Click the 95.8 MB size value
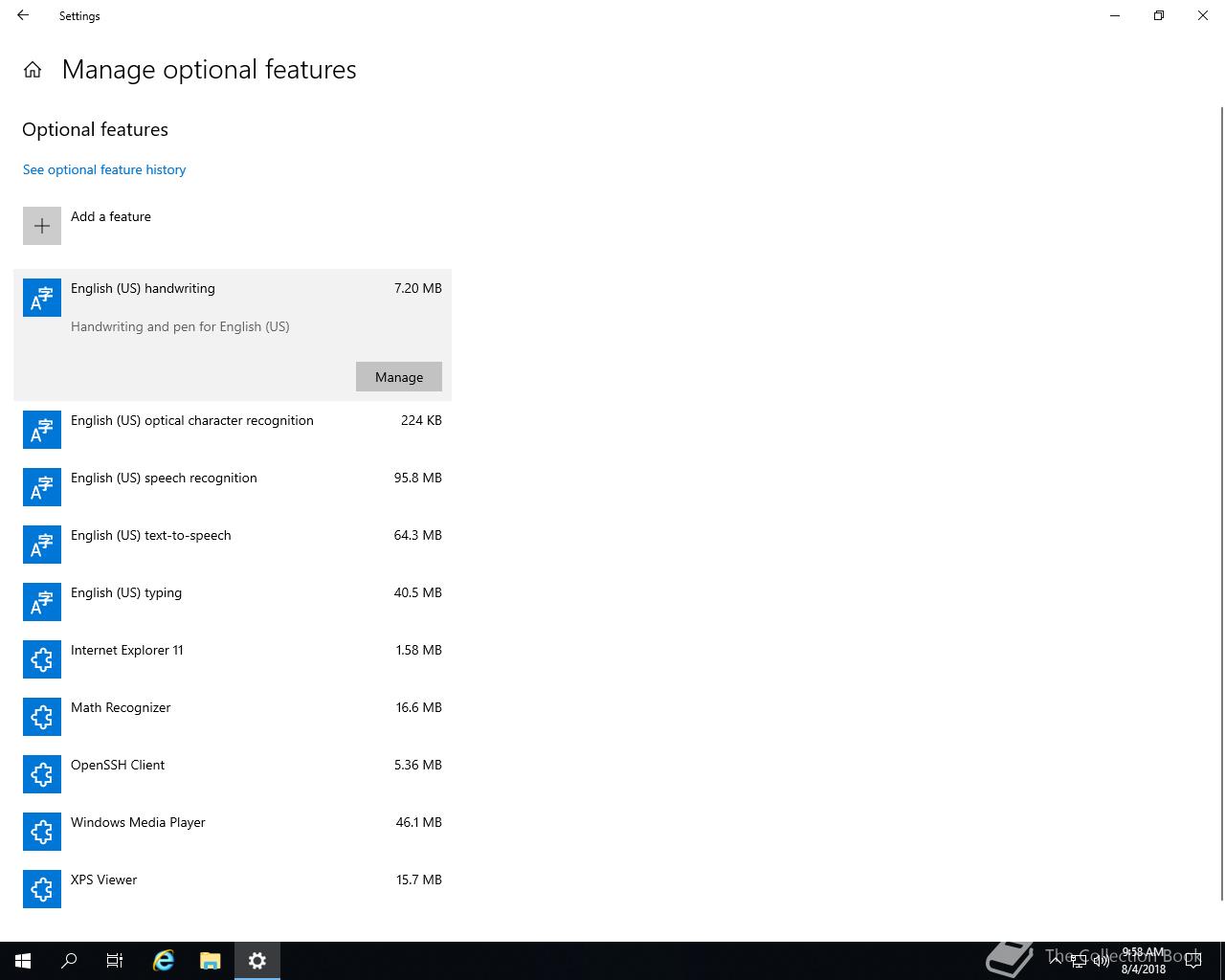This screenshot has height=980, width=1225. tap(418, 478)
